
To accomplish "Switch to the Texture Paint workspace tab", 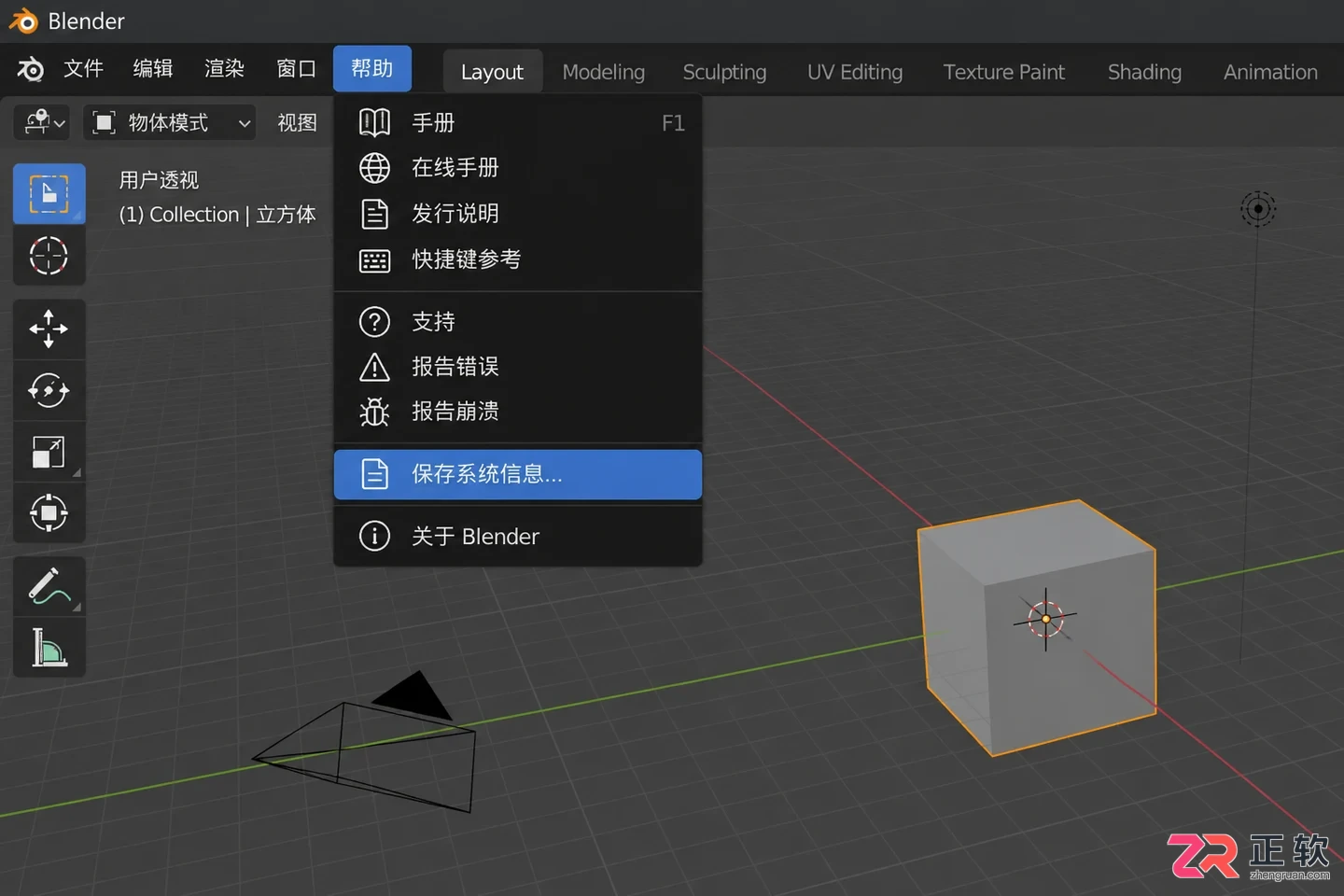I will 1003,72.
